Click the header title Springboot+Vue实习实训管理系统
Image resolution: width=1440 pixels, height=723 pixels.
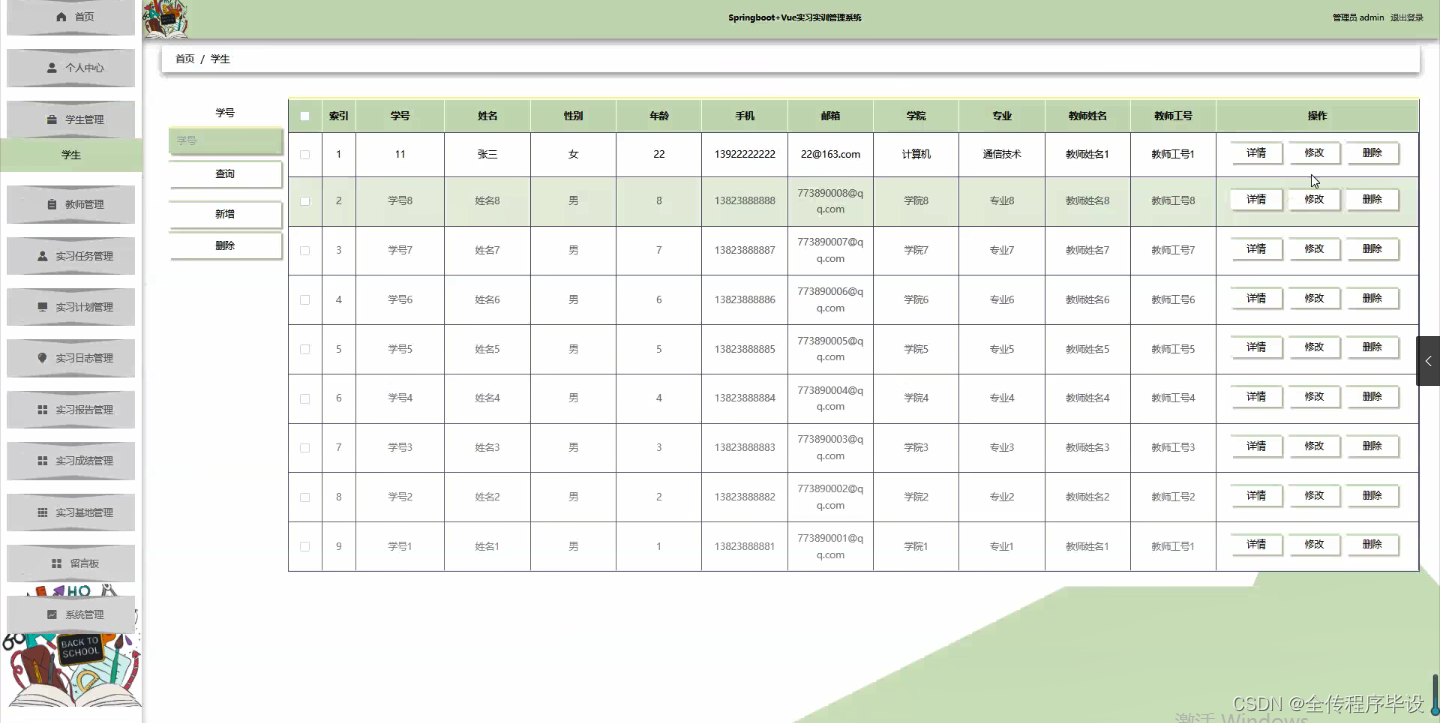coord(795,18)
